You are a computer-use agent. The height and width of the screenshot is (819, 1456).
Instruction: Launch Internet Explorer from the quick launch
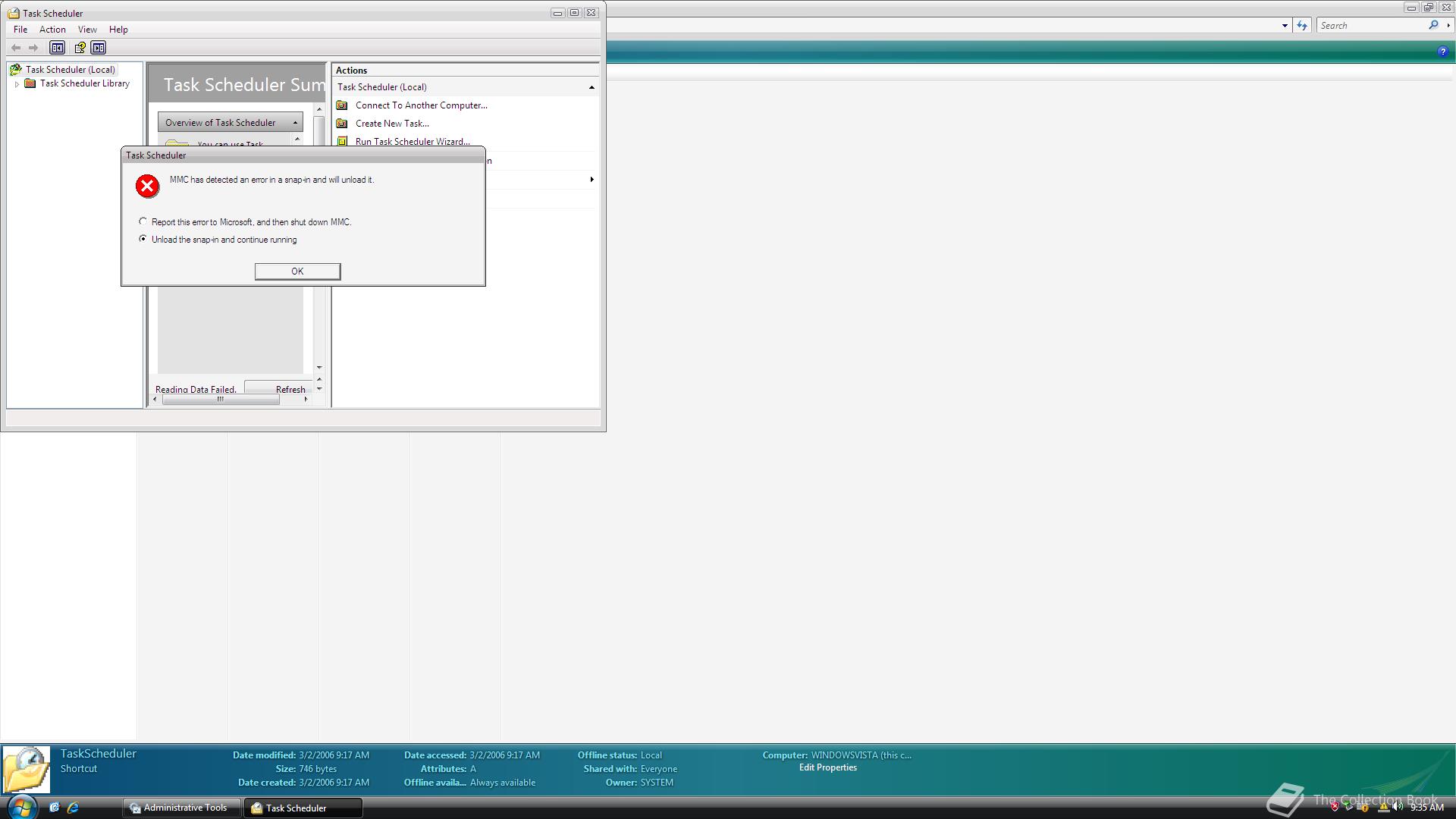[x=73, y=808]
